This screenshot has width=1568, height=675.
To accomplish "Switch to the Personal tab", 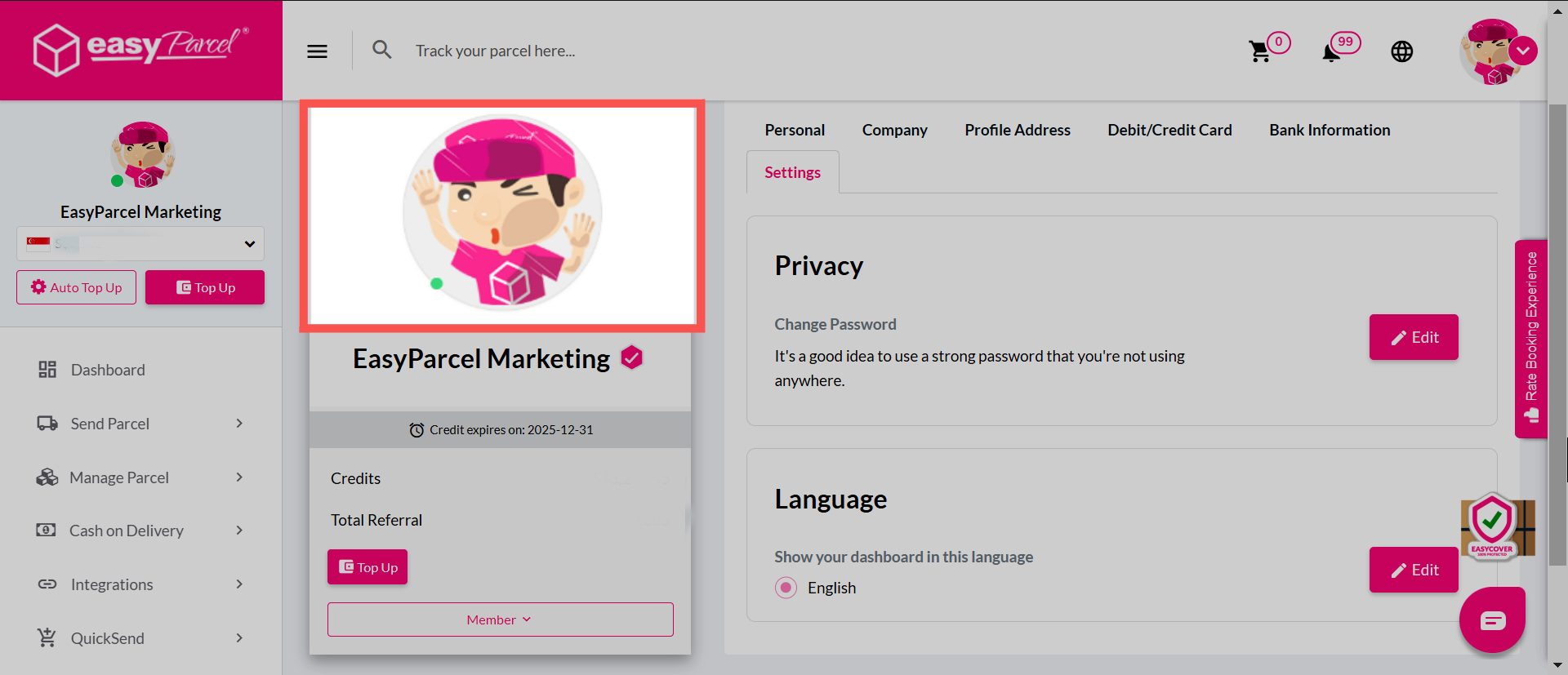I will coord(795,130).
